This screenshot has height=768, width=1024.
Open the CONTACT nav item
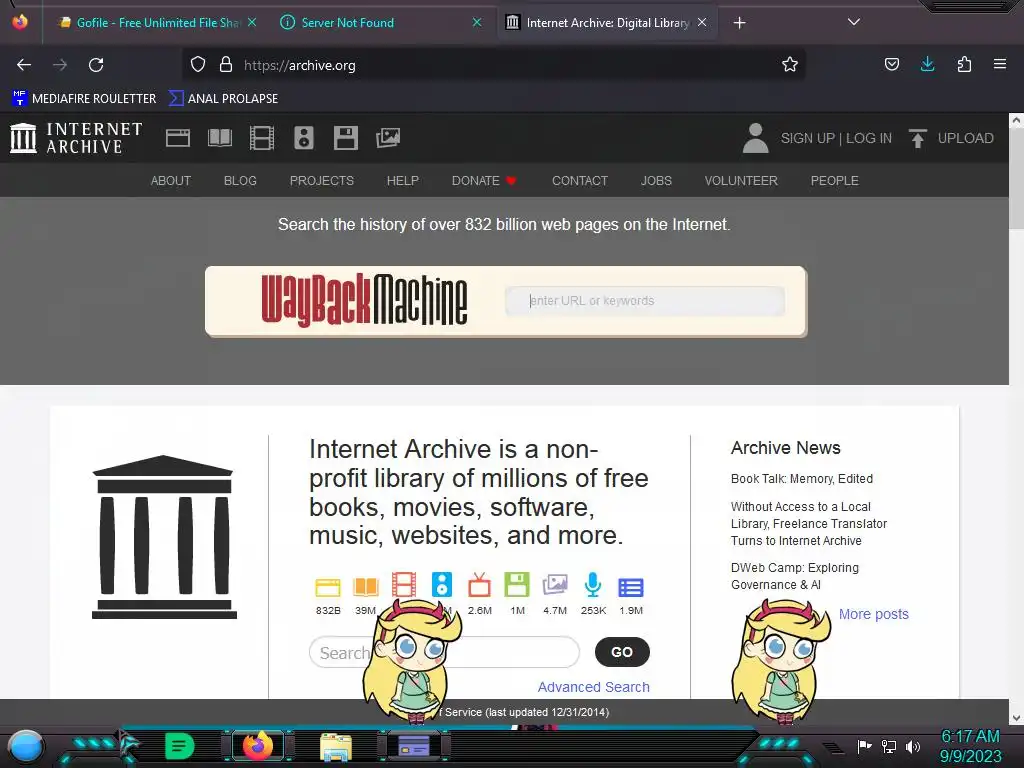click(580, 180)
